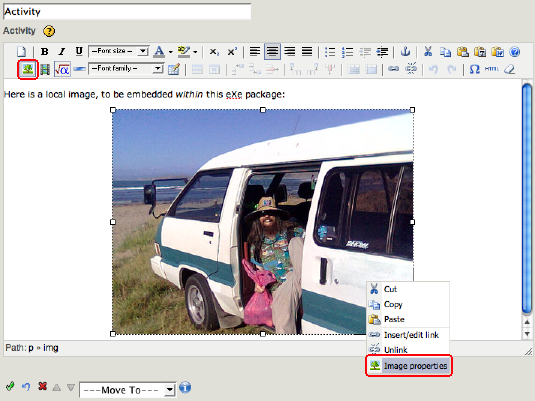Align text left
Screen dimensions: 535x401
tap(255, 52)
